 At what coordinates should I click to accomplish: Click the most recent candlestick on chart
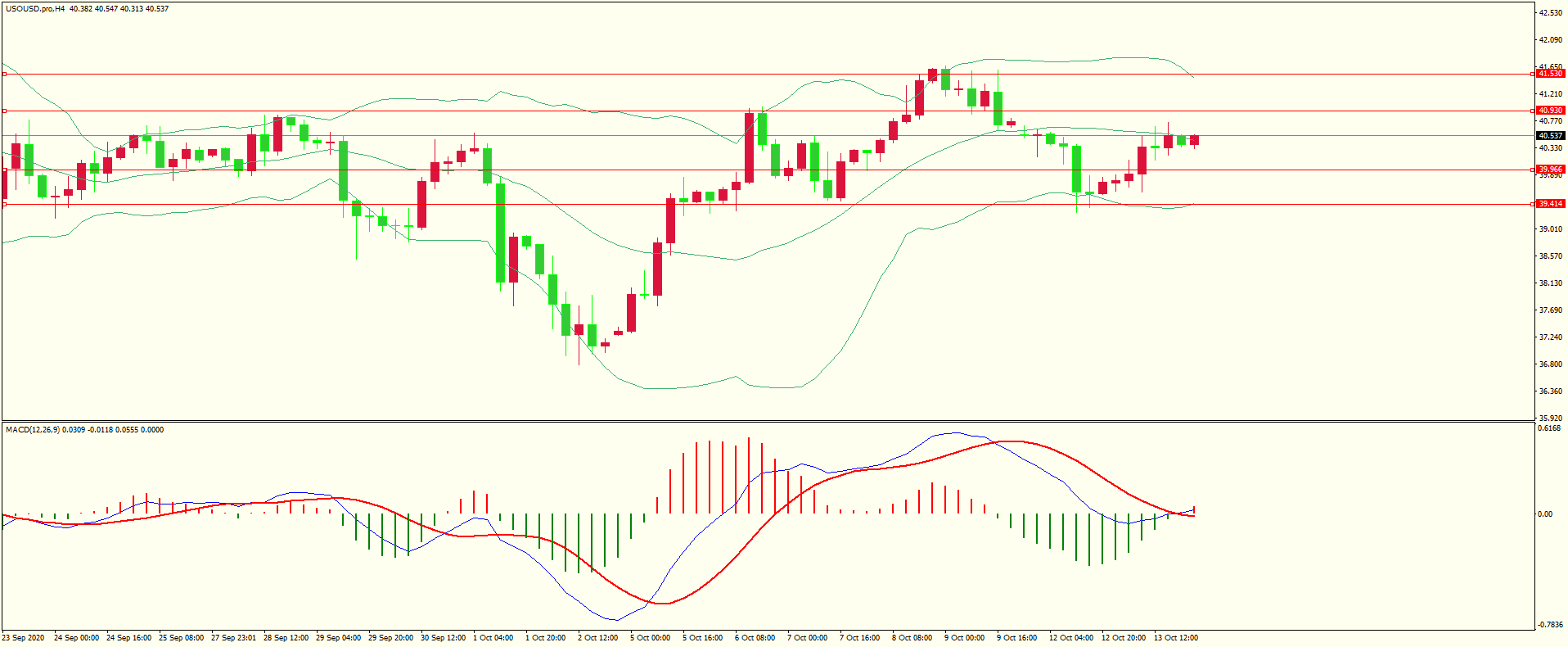pos(1195,140)
